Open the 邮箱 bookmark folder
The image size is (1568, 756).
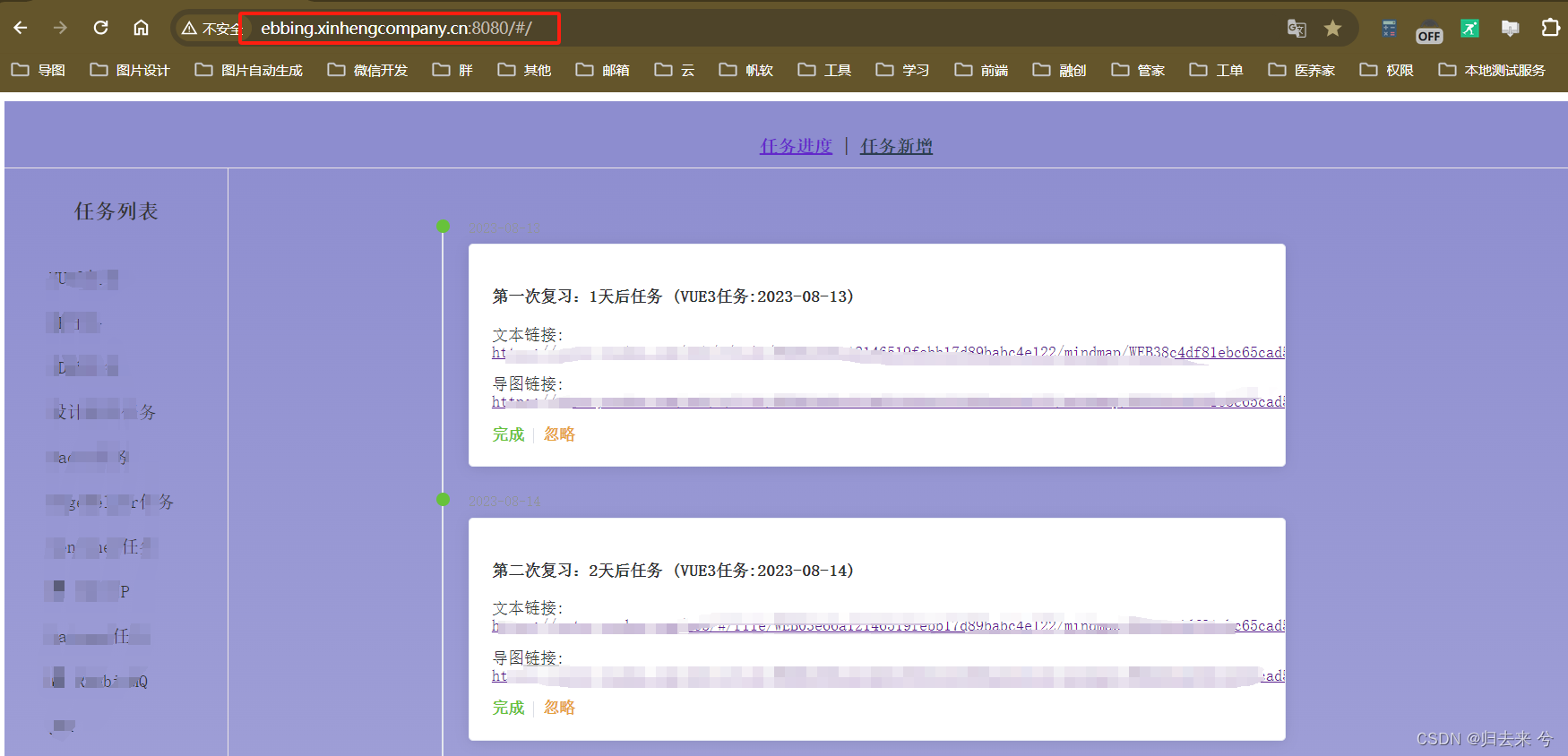pyautogui.click(x=602, y=70)
